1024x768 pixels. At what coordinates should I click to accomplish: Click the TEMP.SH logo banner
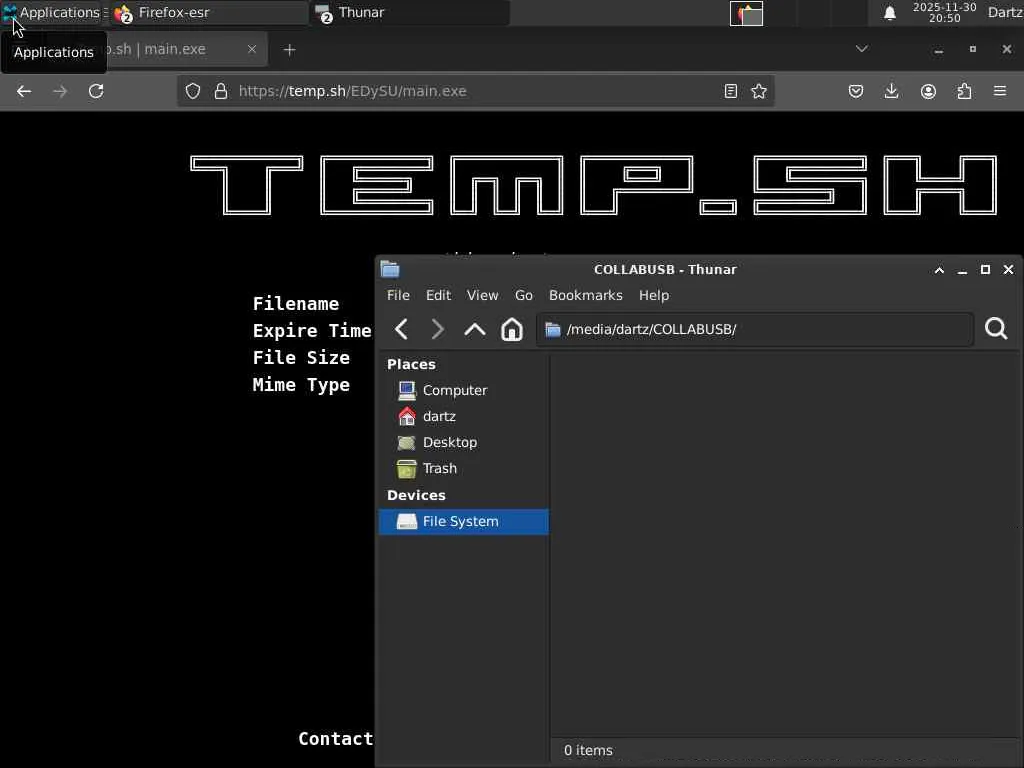coord(594,185)
